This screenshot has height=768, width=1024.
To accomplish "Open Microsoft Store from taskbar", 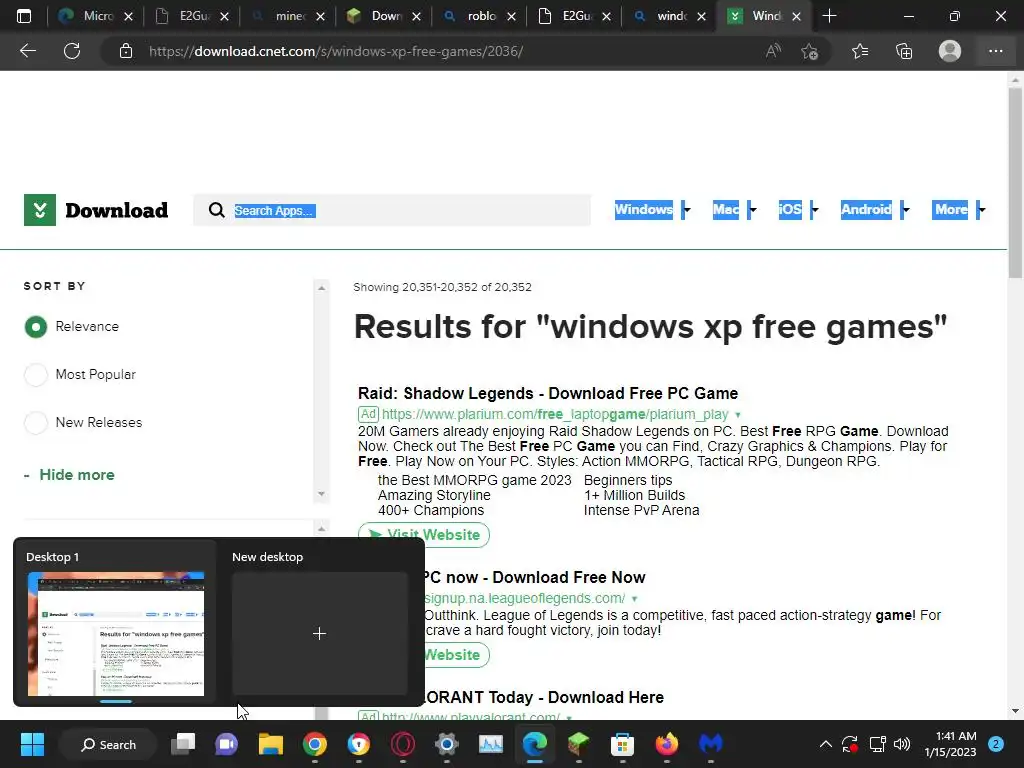I will coord(622,744).
